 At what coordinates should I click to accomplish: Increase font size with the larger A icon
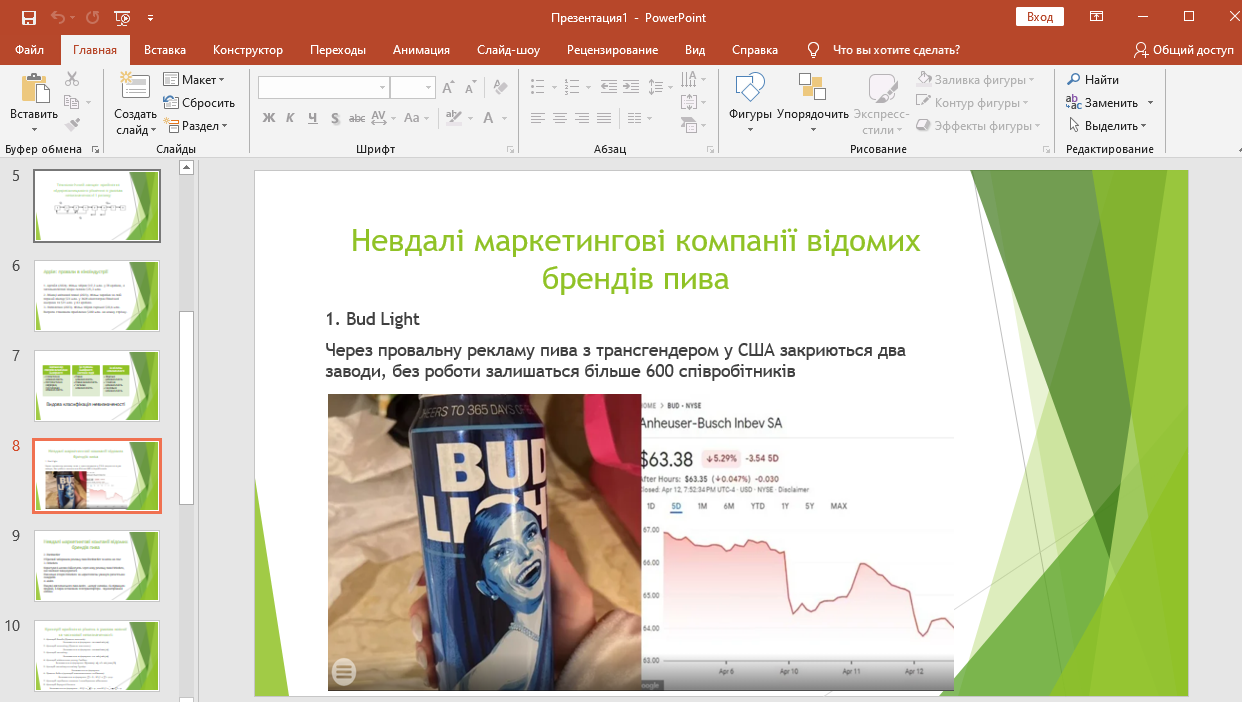click(449, 88)
